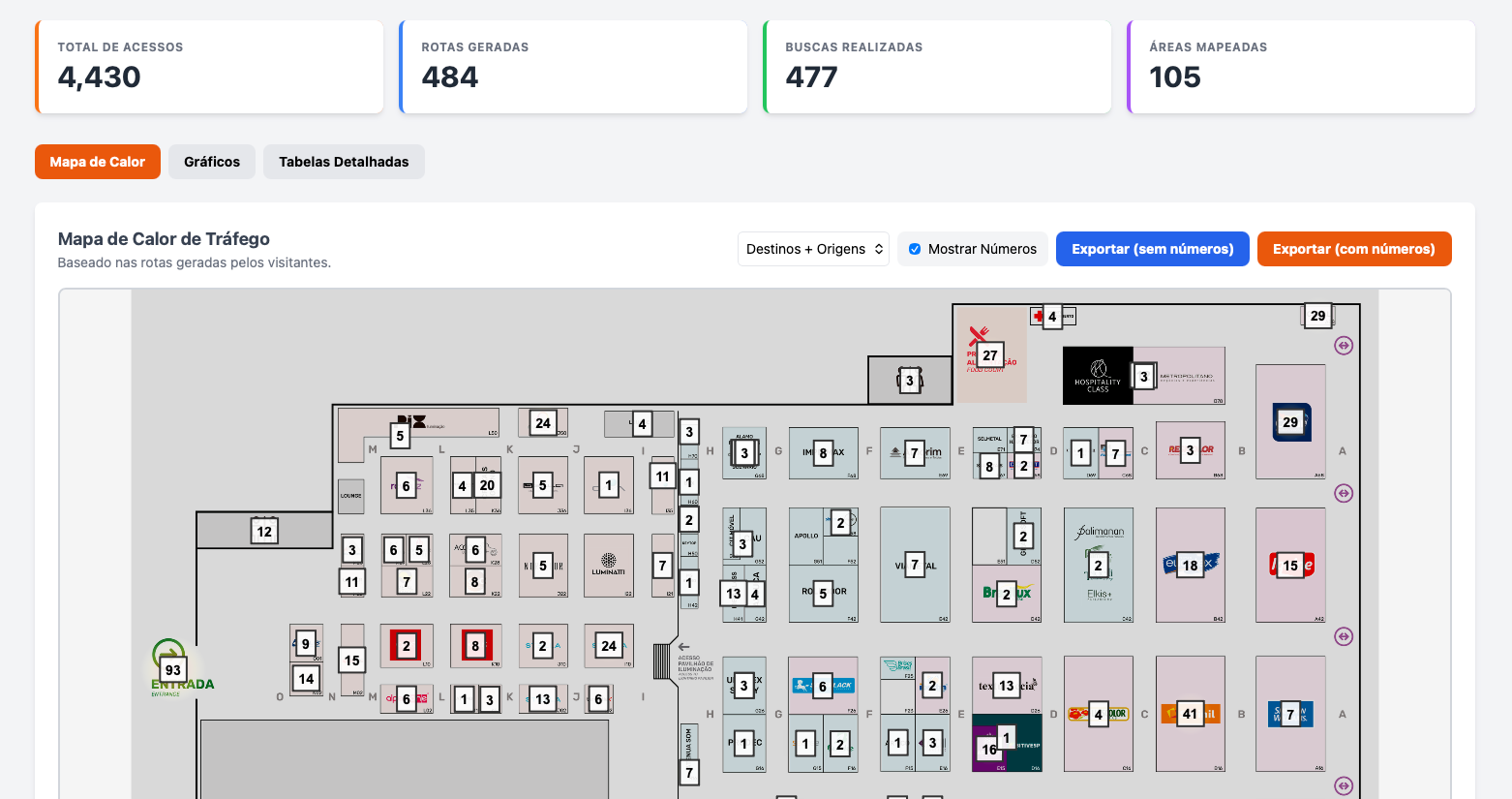The image size is (1512, 799).
Task: Uncheck the Mostrar Números checkbox
Action: [915, 249]
